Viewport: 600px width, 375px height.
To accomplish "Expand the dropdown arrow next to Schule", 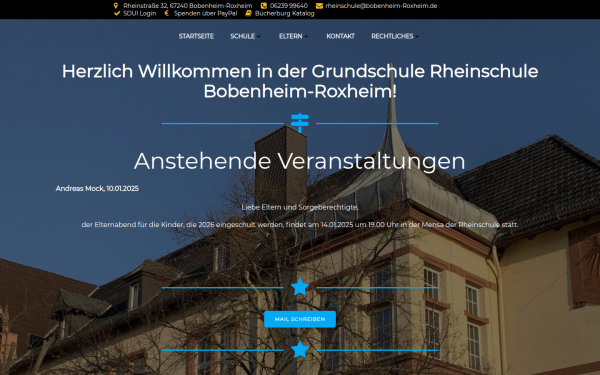I will click(x=259, y=36).
